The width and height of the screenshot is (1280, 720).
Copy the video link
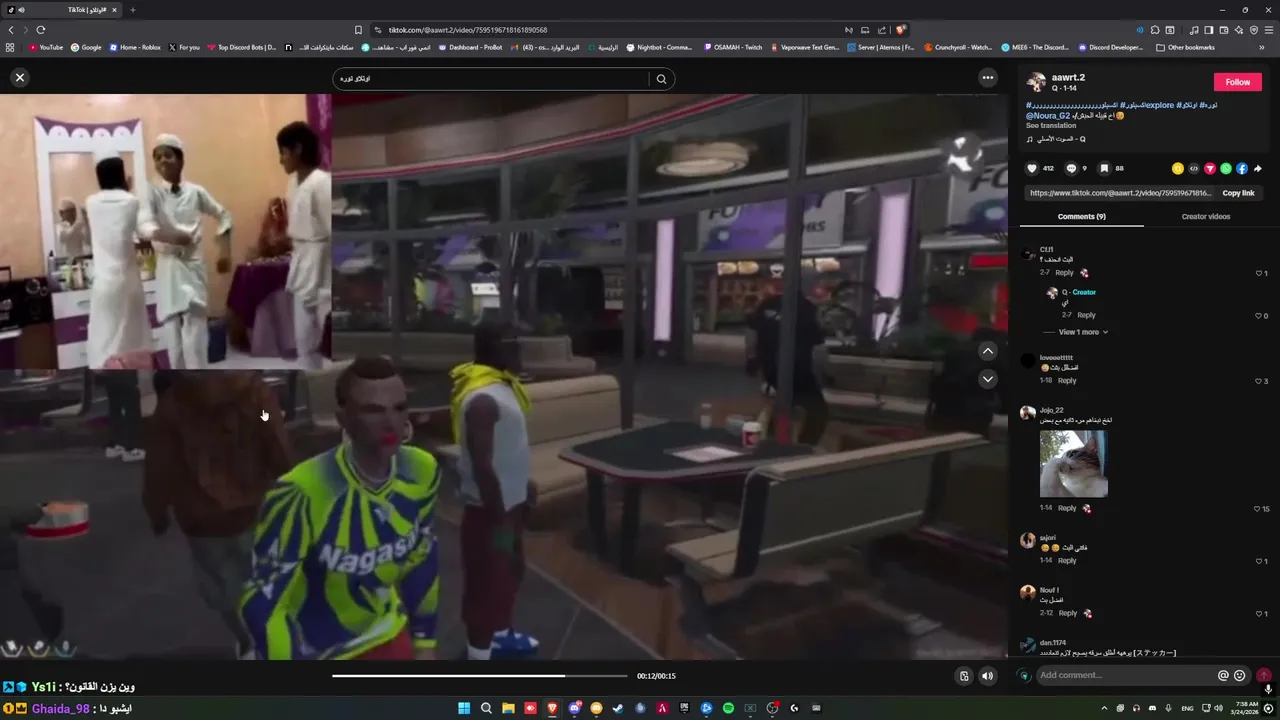pyautogui.click(x=1238, y=193)
